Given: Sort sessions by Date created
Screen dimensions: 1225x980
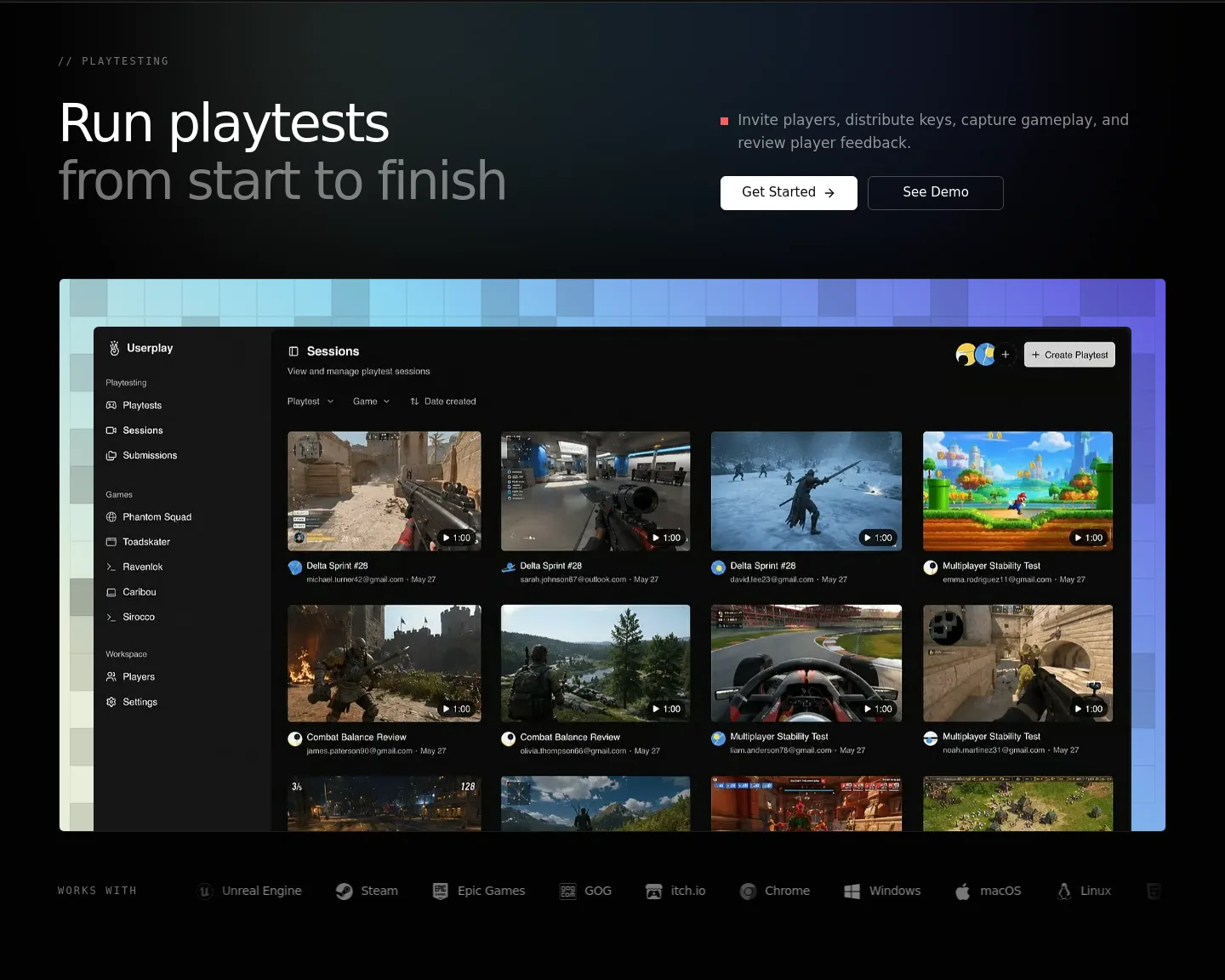Looking at the screenshot, I should click(443, 402).
